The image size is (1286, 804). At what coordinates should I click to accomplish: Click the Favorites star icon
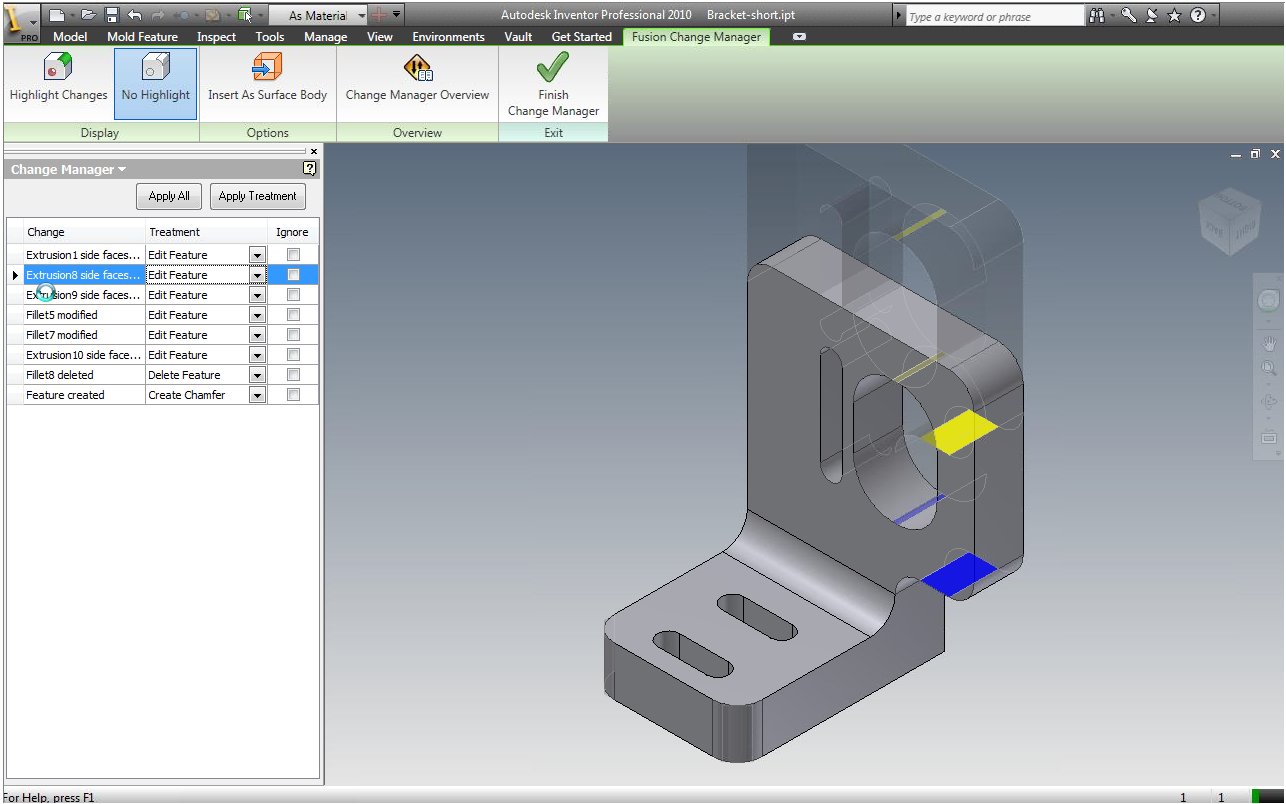[x=1174, y=16]
